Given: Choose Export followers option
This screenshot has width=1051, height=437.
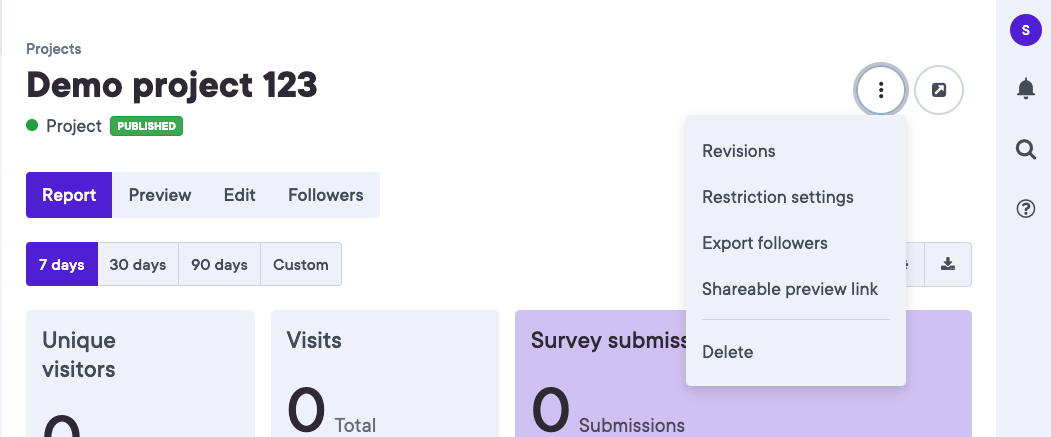Looking at the screenshot, I should [x=765, y=243].
